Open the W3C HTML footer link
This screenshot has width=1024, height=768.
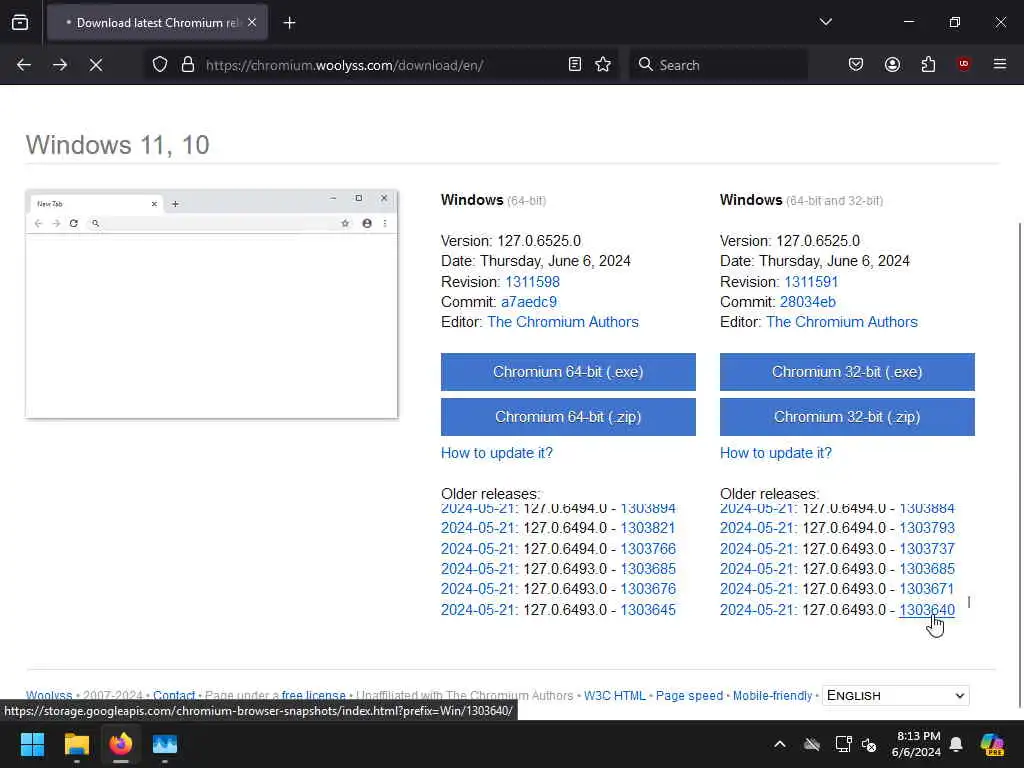click(614, 696)
